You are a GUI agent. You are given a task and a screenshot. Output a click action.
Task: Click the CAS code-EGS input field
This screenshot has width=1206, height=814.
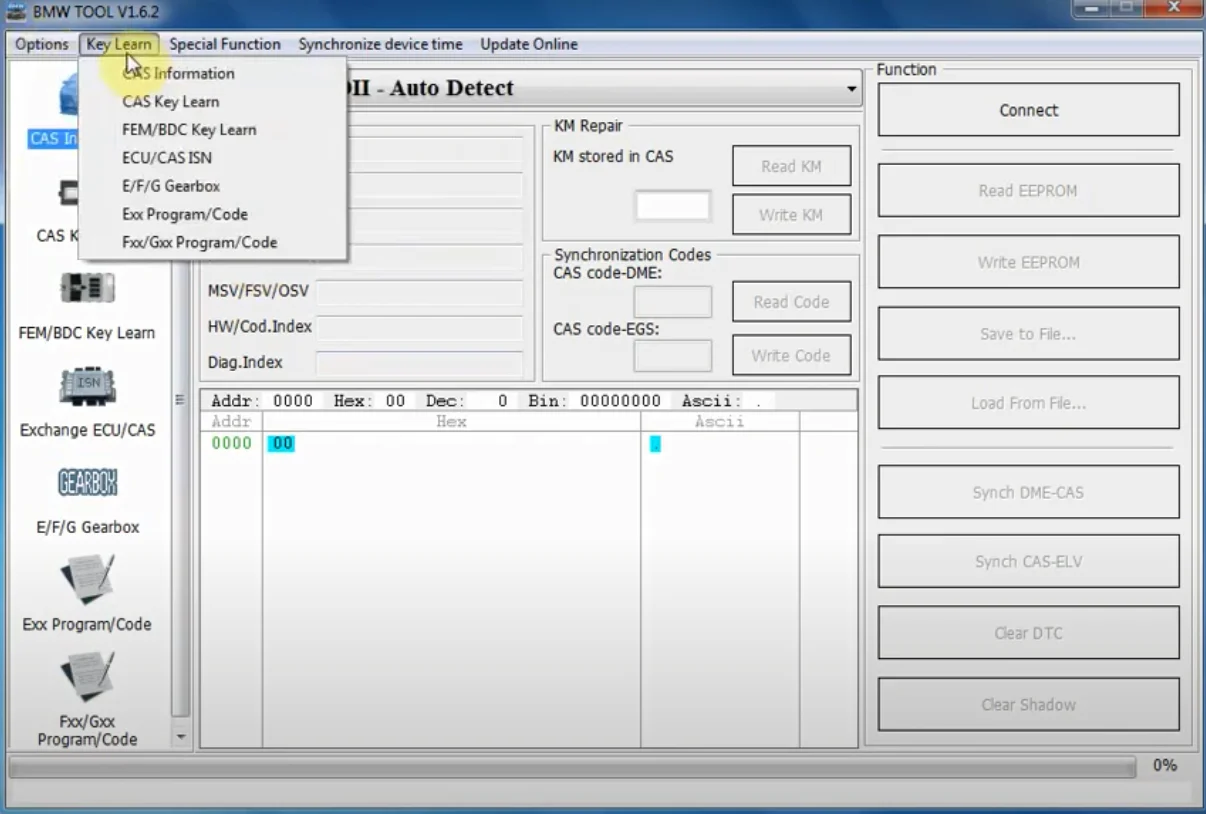click(x=673, y=356)
